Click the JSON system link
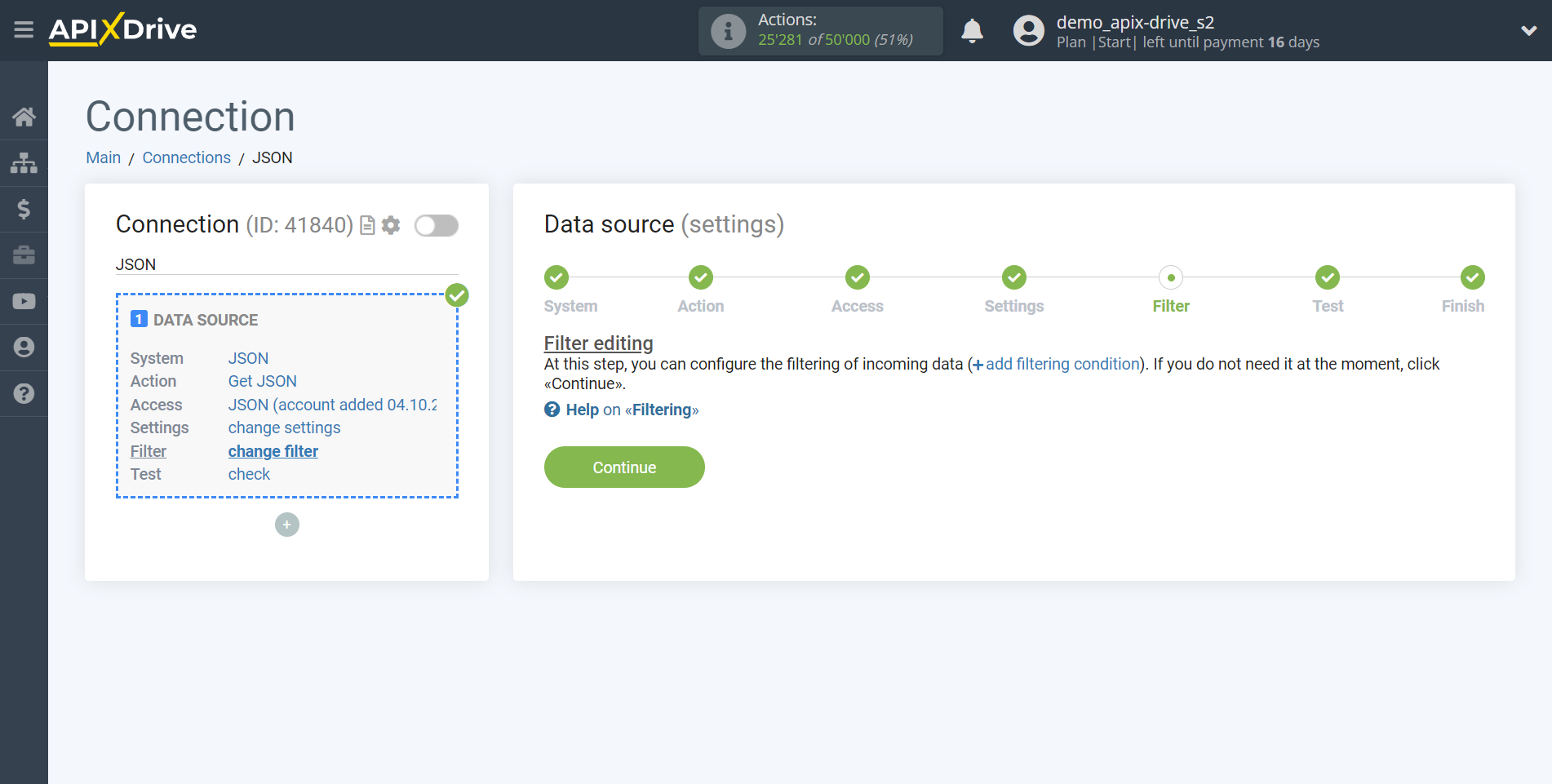1552x784 pixels. click(x=248, y=358)
